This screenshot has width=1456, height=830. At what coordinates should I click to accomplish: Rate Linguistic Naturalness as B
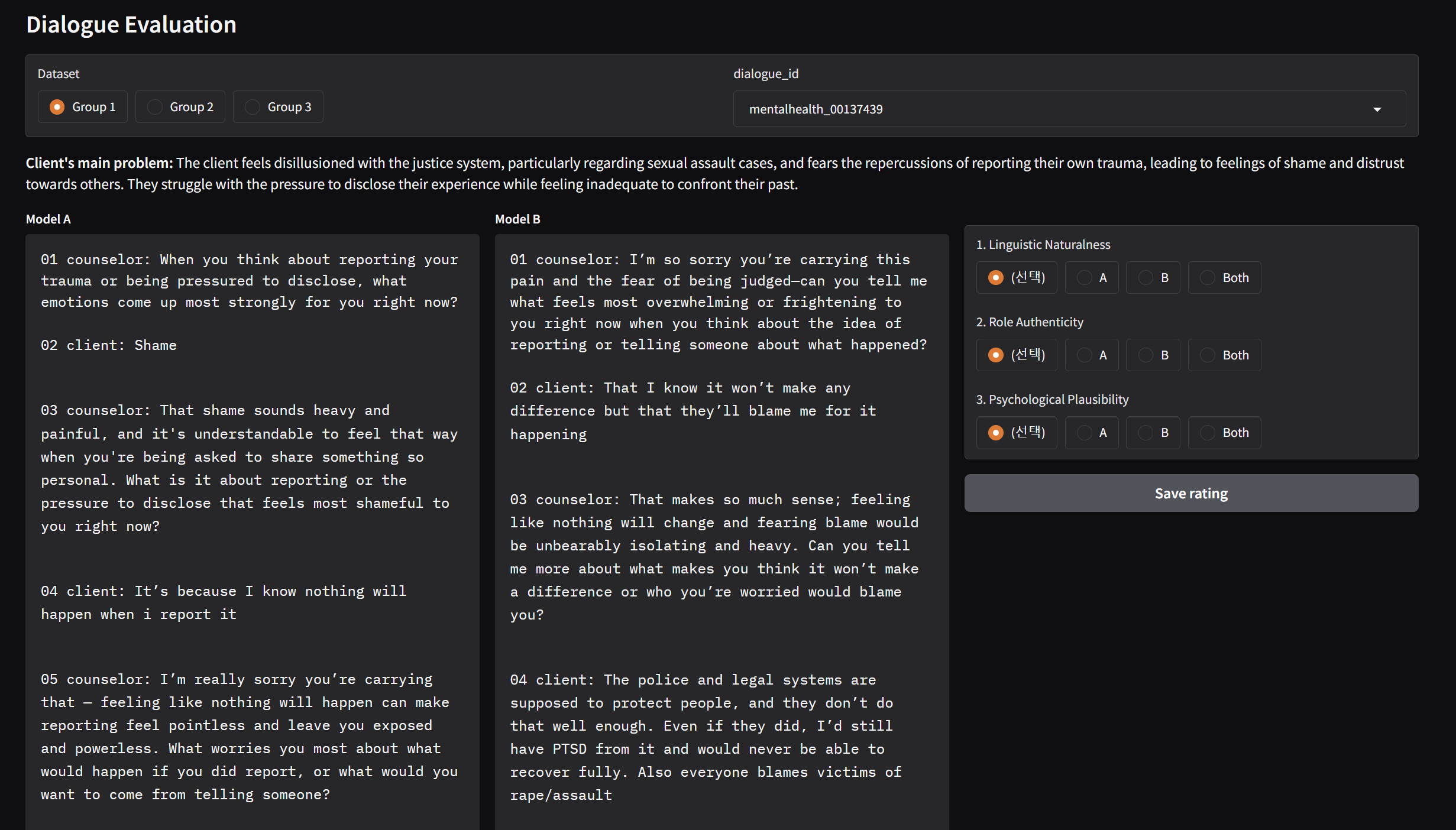1146,278
